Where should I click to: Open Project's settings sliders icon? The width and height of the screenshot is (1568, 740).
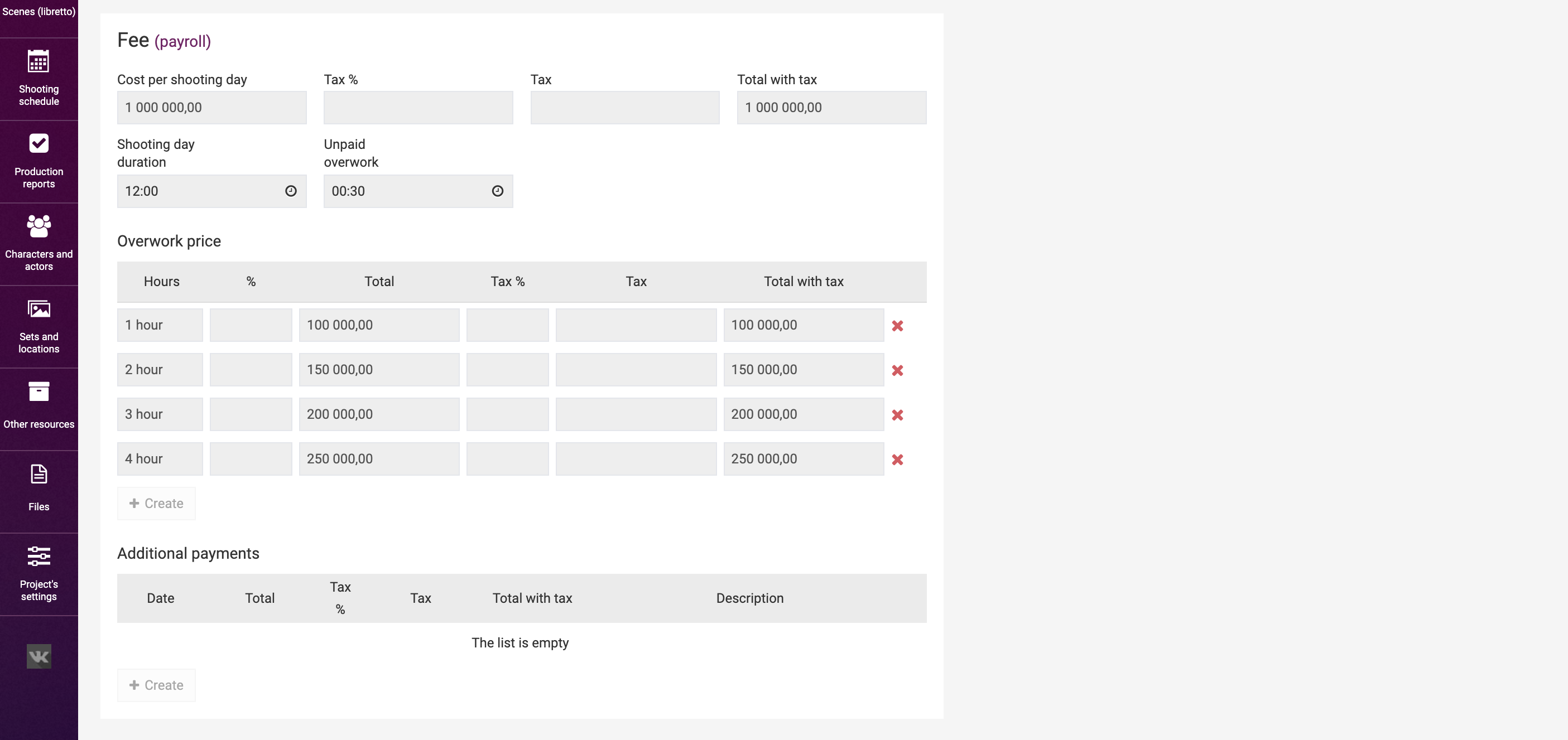(39, 556)
